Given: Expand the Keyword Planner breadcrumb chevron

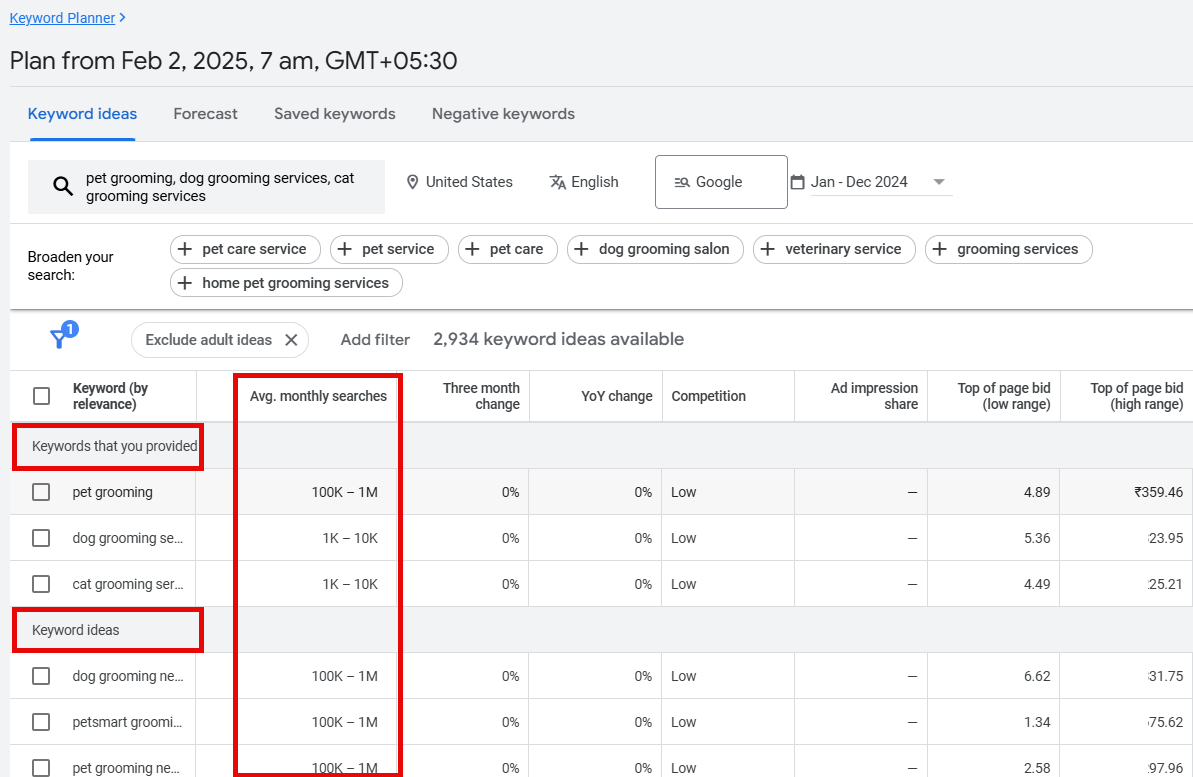Looking at the screenshot, I should point(122,17).
